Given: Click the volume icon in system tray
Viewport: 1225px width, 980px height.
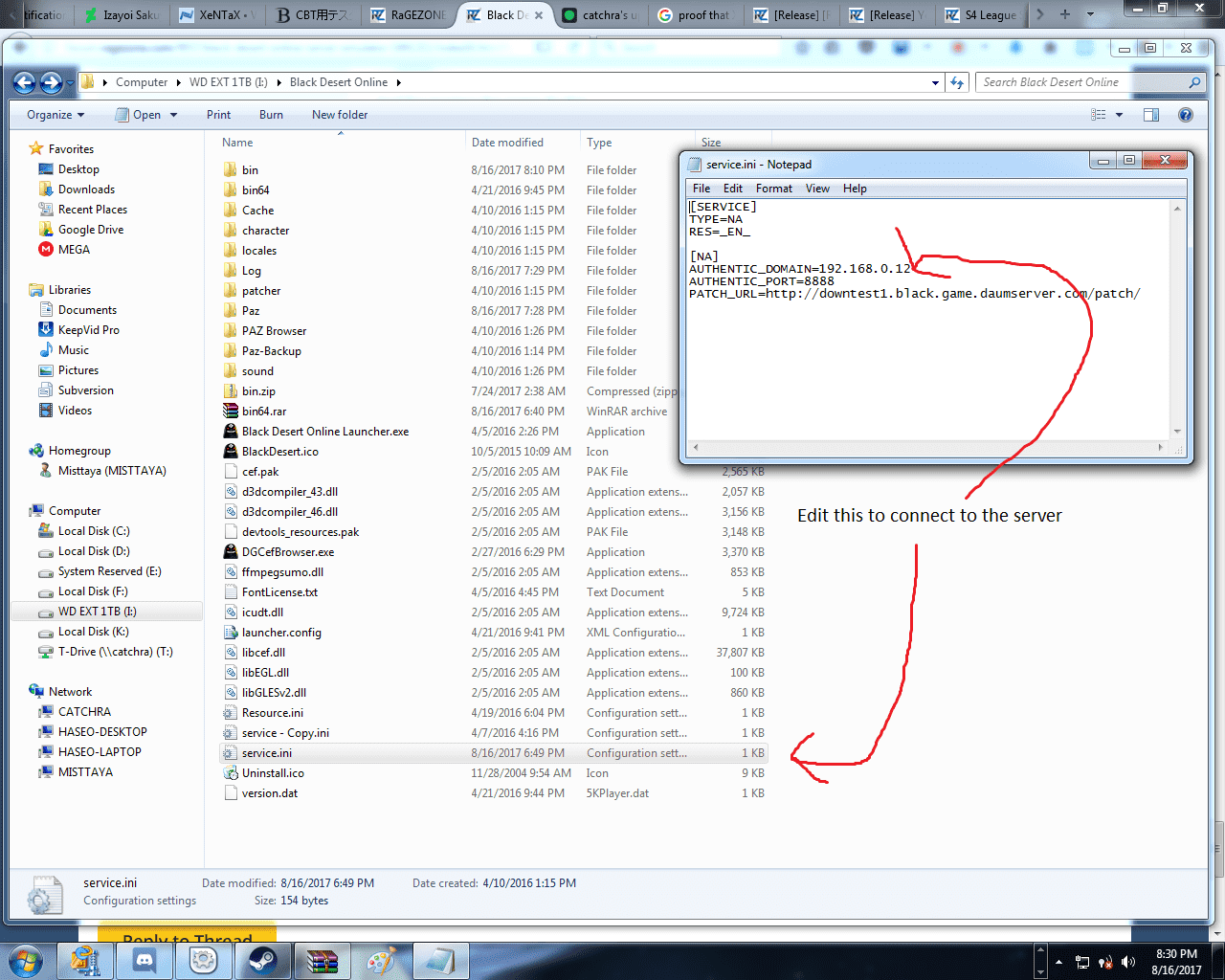Looking at the screenshot, I should (x=1128, y=962).
